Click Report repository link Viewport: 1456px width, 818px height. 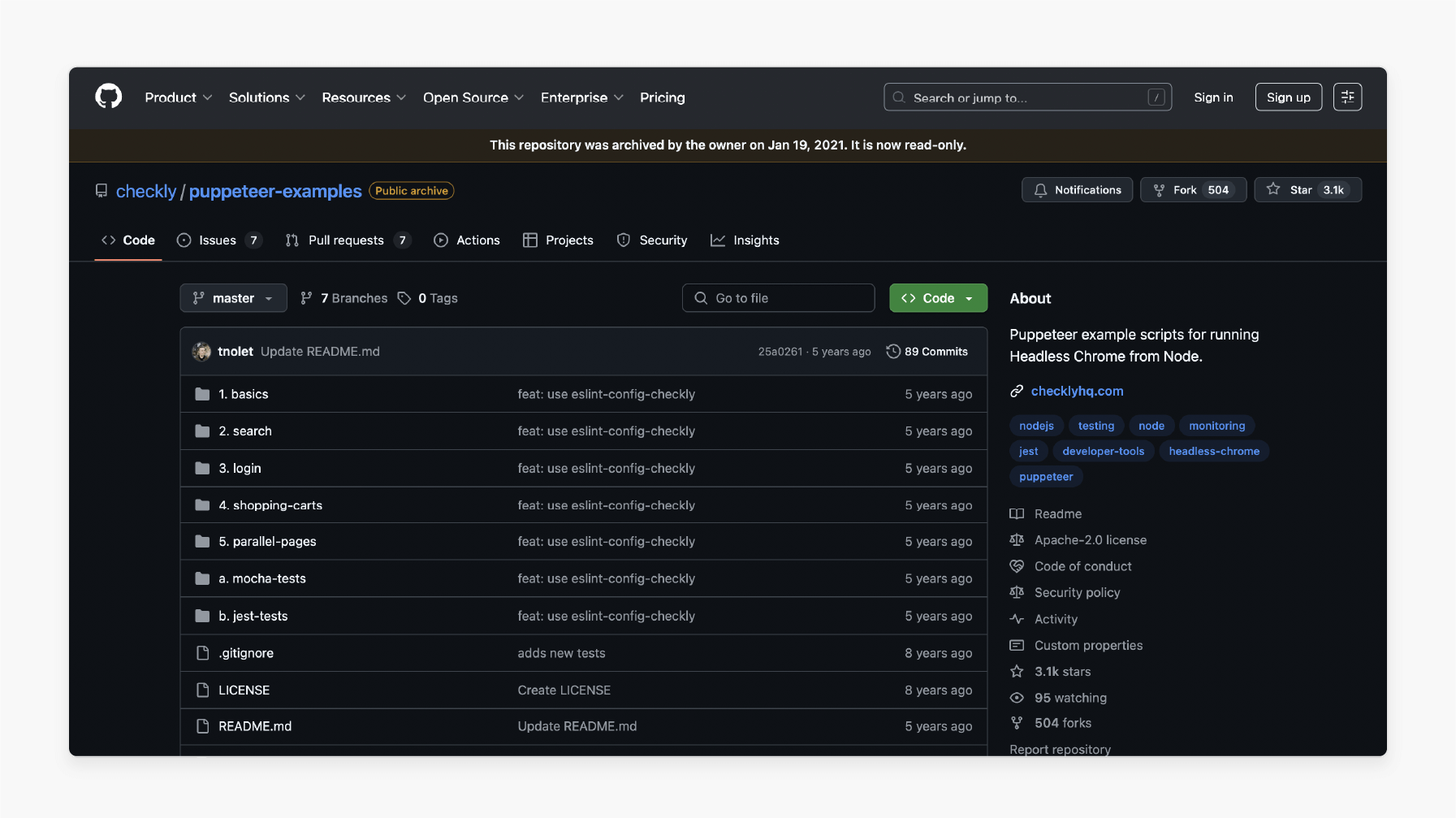(1060, 750)
